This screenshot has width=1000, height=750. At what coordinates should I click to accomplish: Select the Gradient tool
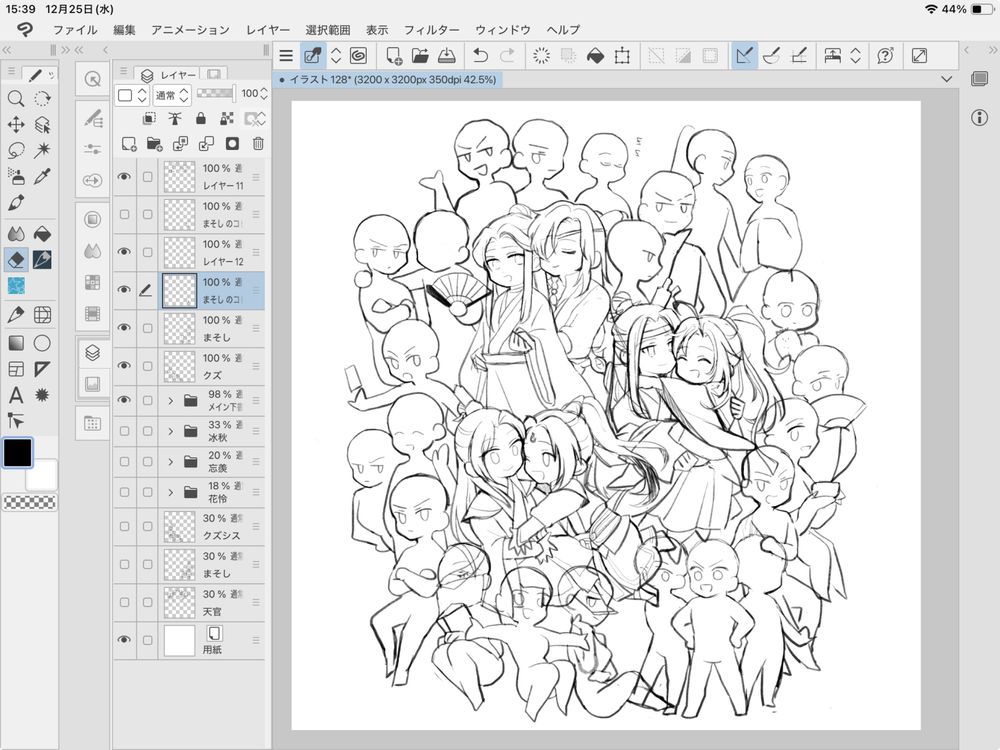click(16, 343)
